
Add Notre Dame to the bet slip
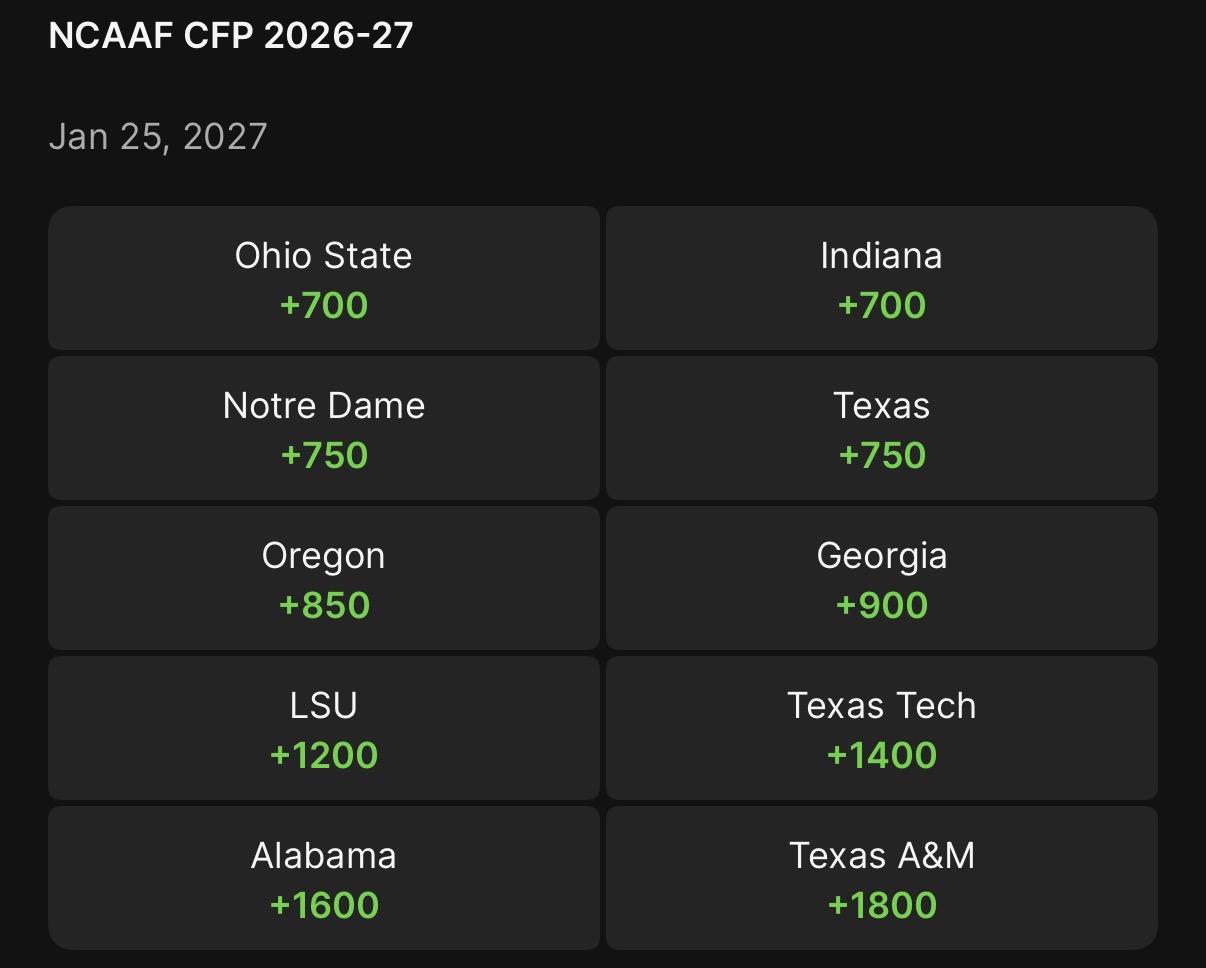(323, 428)
